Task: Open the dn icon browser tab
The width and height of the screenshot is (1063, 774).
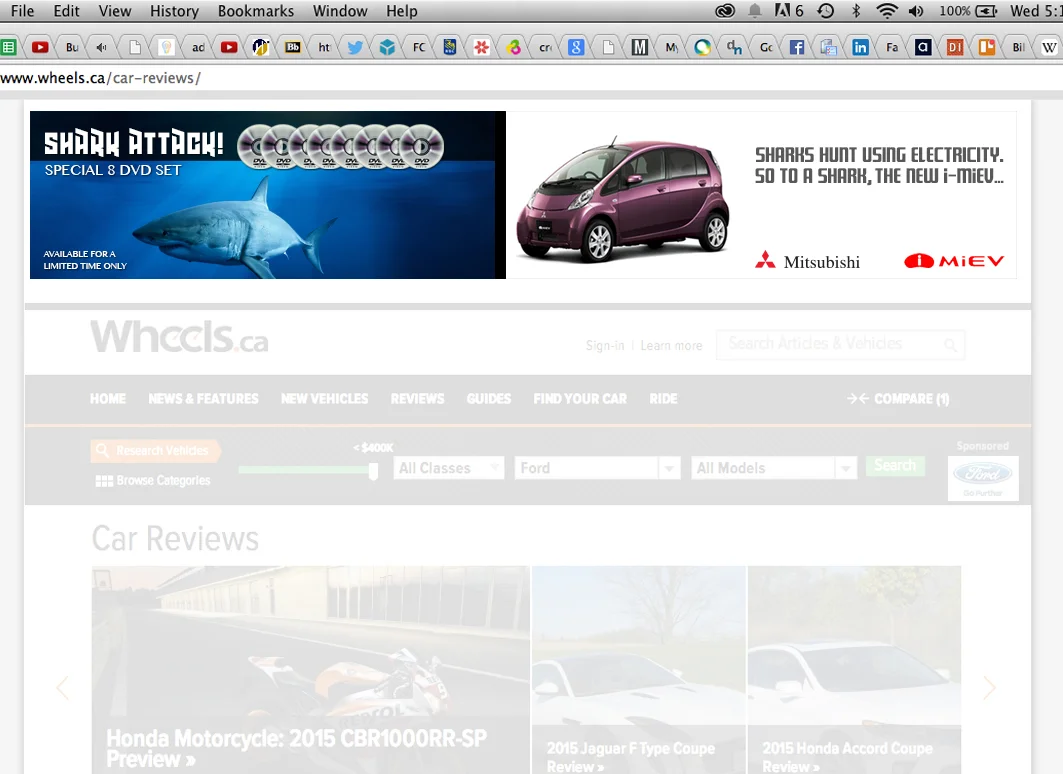Action: pyautogui.click(x=734, y=47)
